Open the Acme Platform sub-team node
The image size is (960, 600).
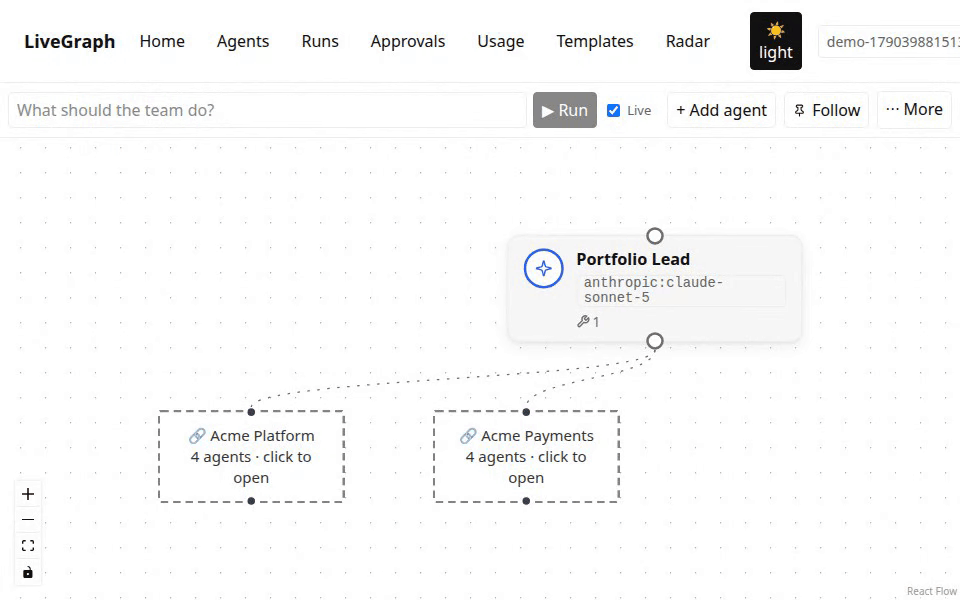251,457
